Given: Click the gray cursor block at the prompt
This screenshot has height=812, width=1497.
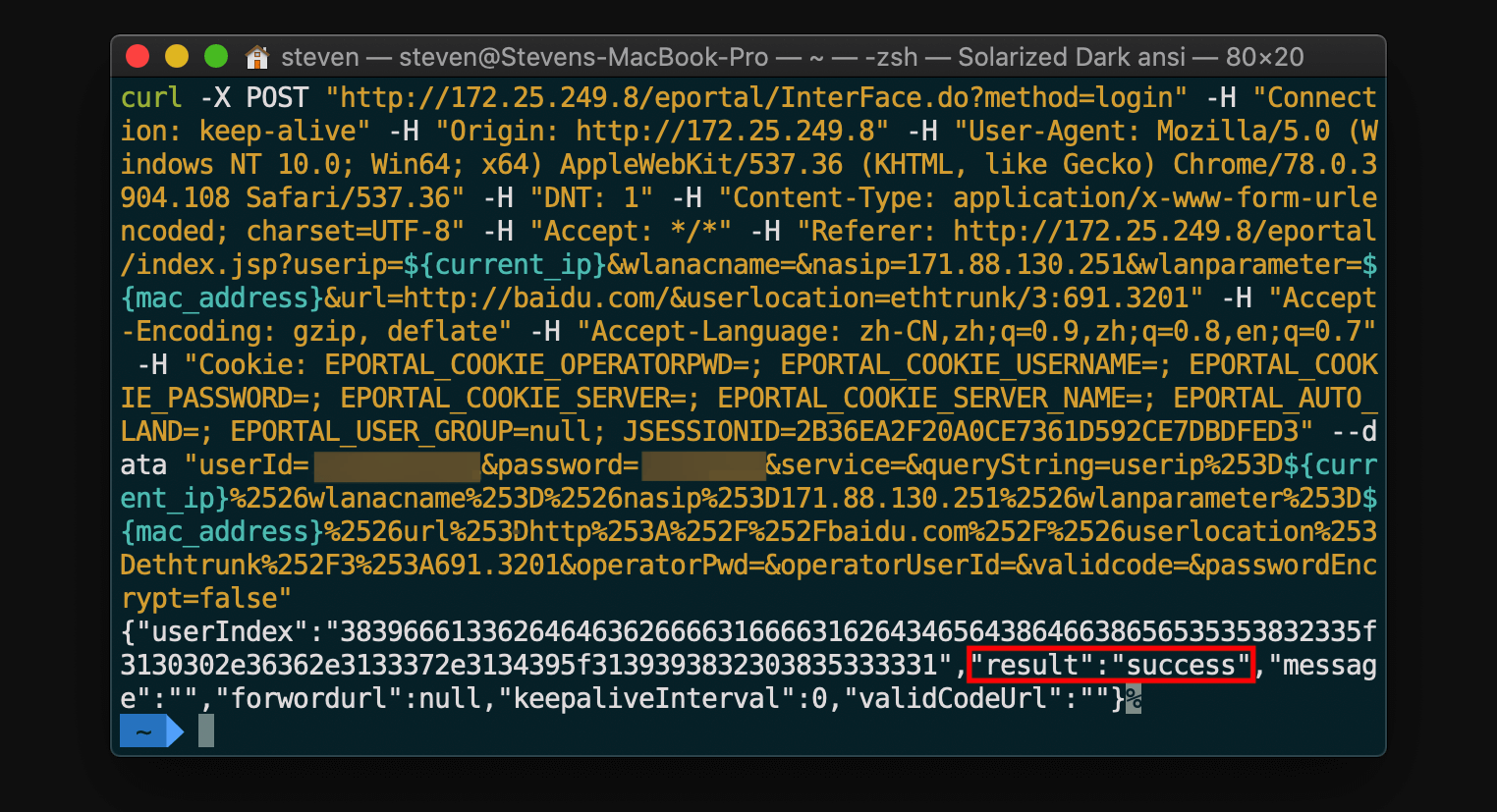Looking at the screenshot, I should (206, 731).
